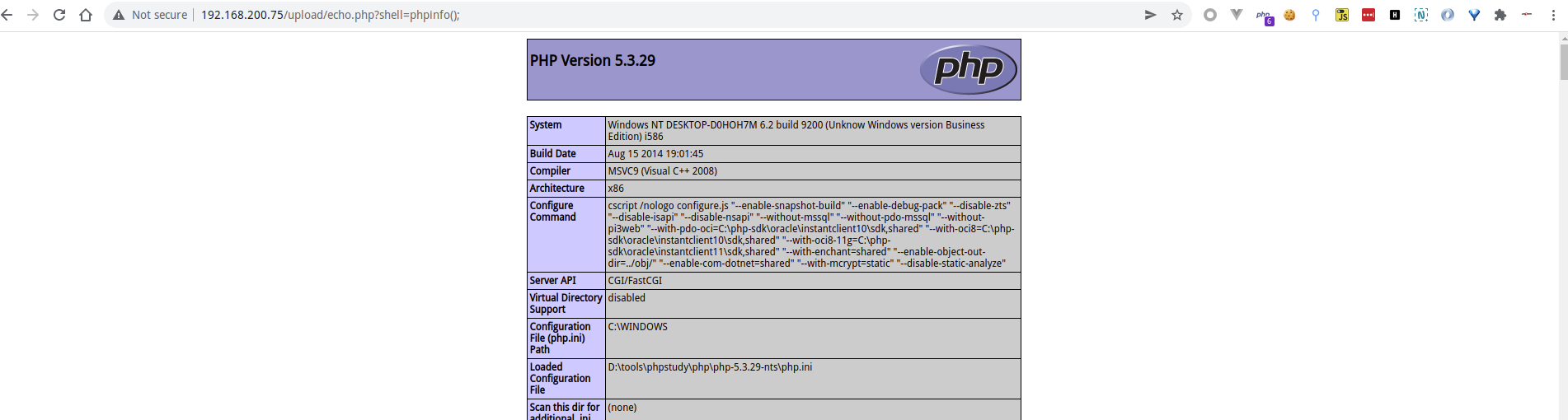Select 'Virtual Directory Support' label
Viewport: 1568px width, 420px height.
(x=566, y=304)
